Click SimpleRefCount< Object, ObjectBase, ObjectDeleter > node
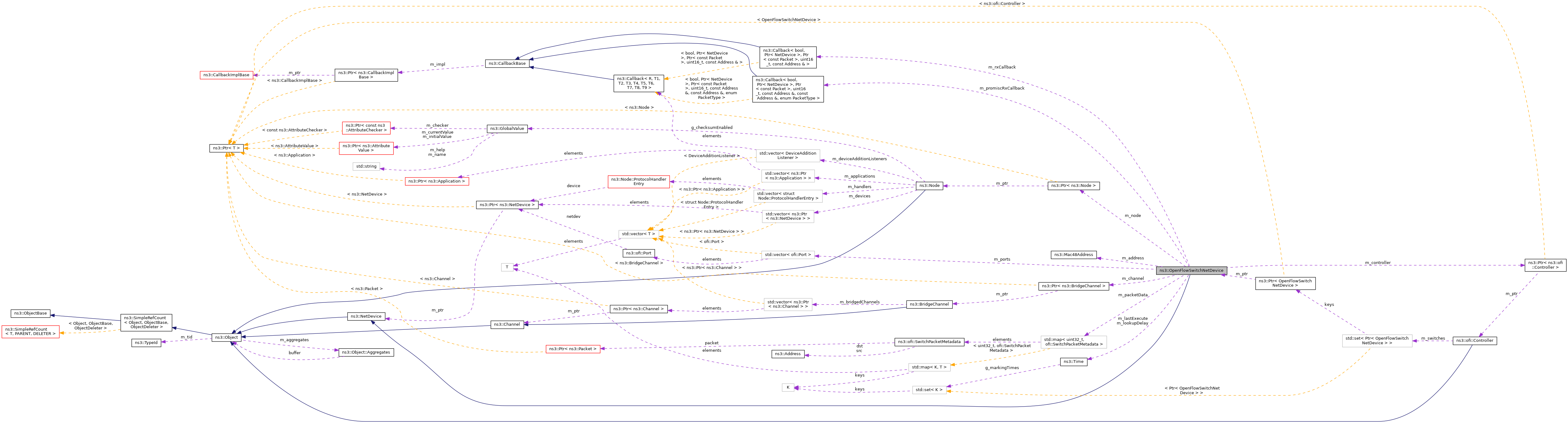 (146, 323)
